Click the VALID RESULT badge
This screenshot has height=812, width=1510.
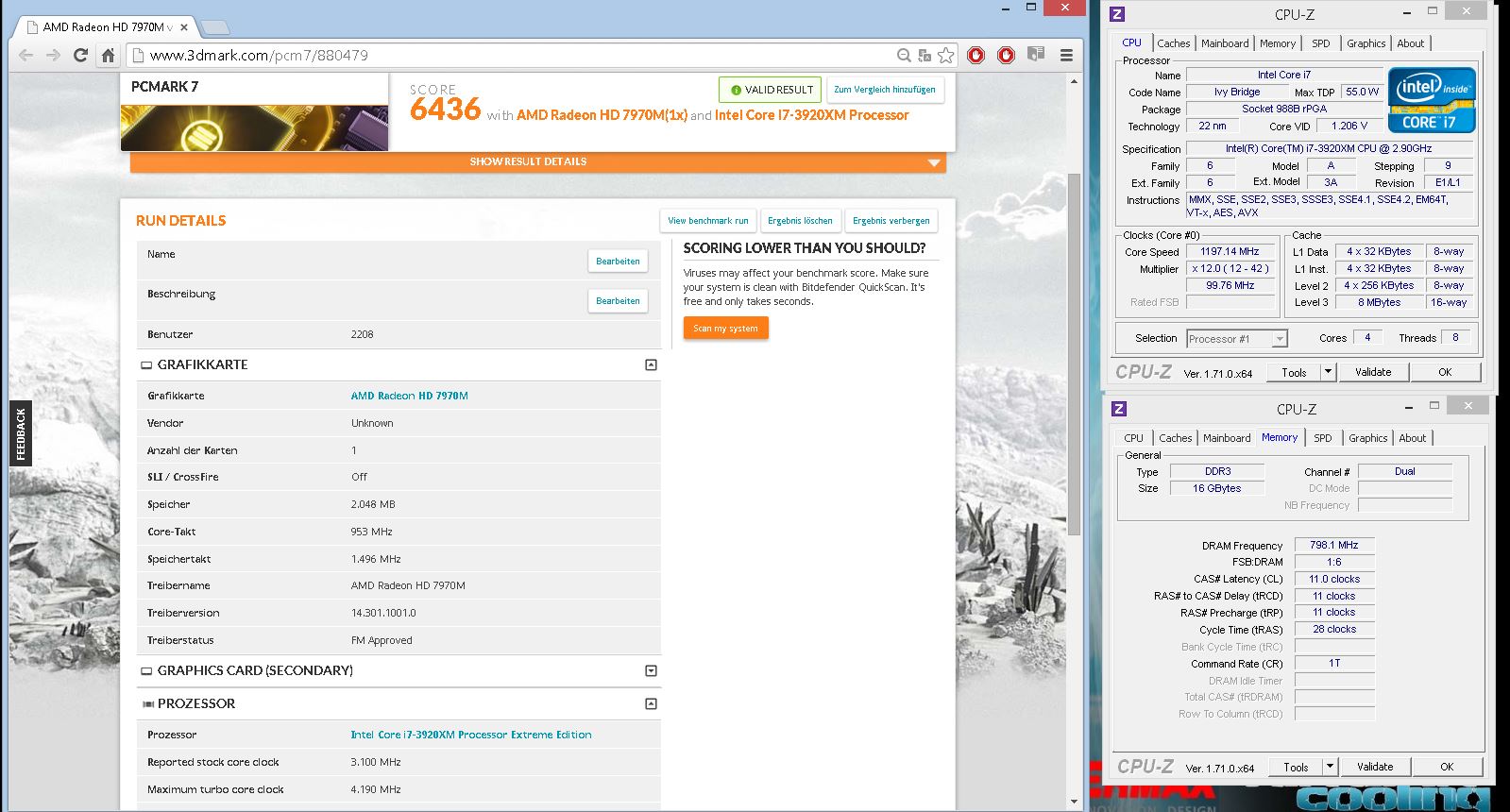coord(770,90)
